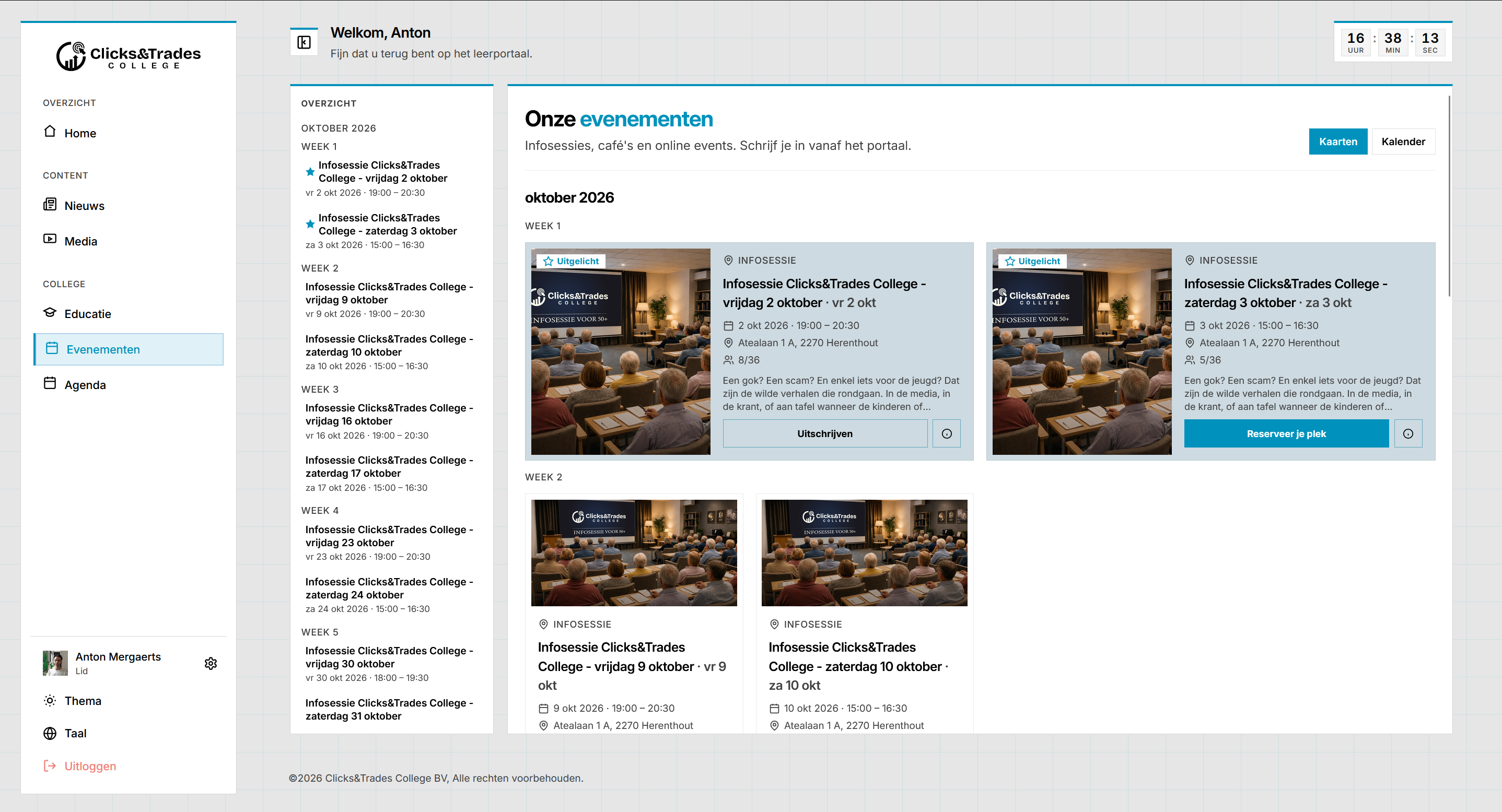
Task: Click the Clicks&Trades College logo
Action: point(129,56)
